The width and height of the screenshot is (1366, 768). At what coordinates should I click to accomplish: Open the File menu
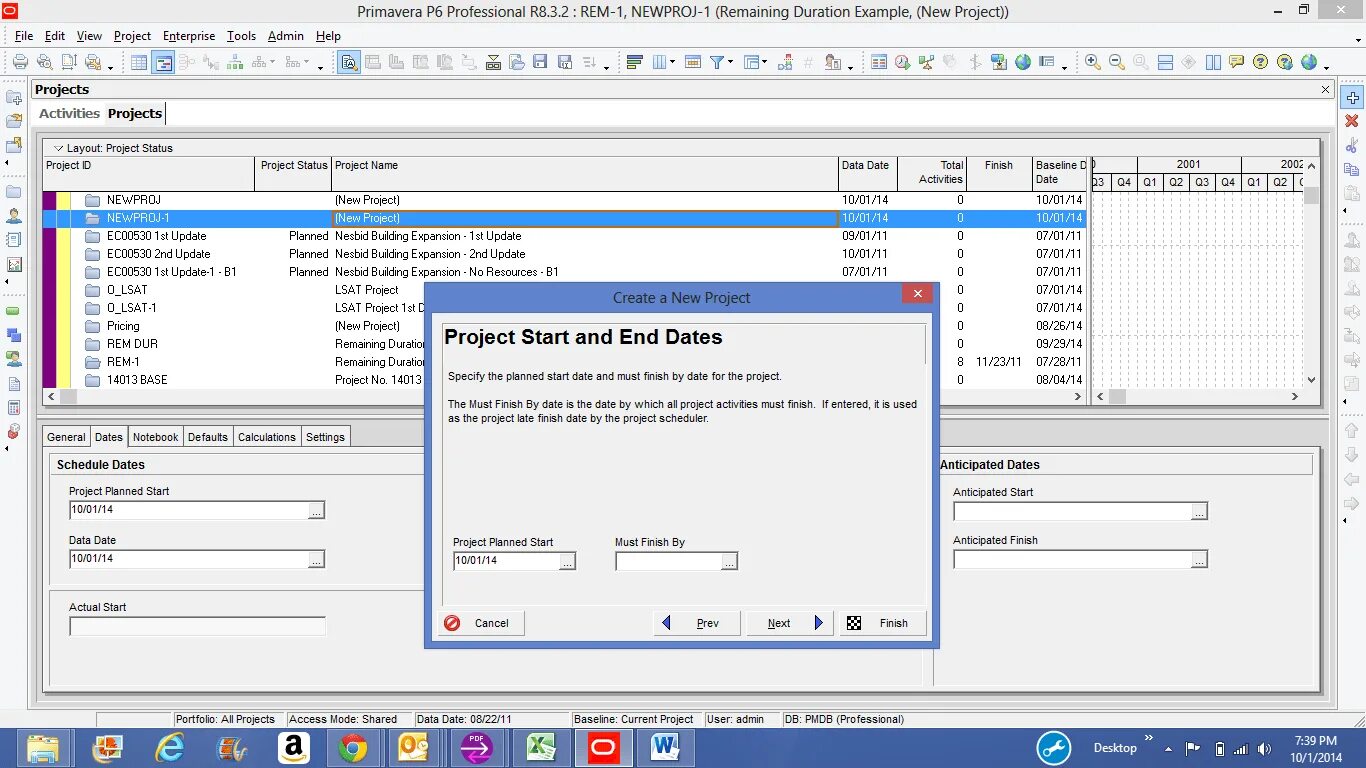pos(24,36)
